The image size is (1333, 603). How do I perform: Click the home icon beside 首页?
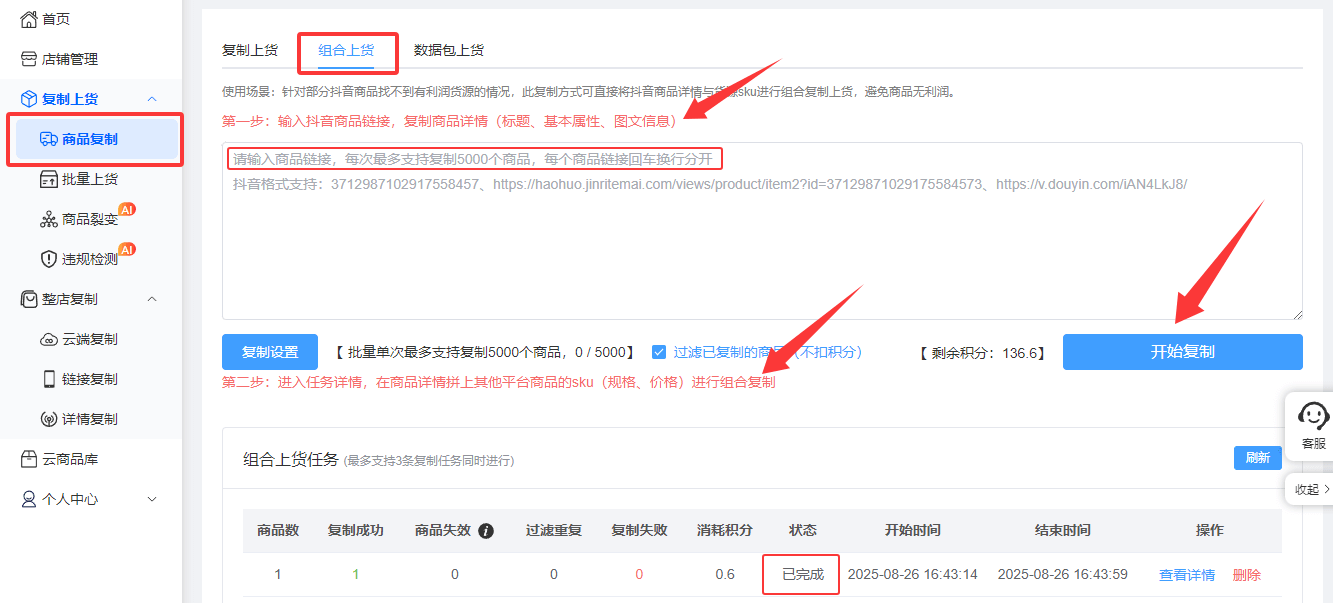point(29,19)
